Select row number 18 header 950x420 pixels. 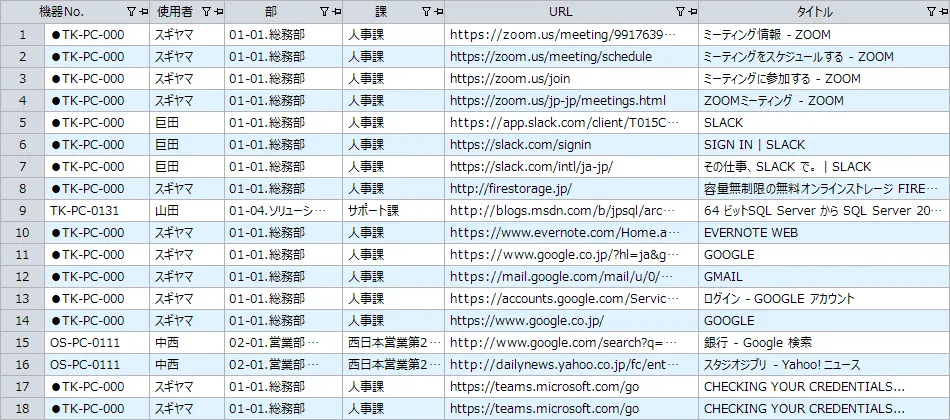coord(22,408)
